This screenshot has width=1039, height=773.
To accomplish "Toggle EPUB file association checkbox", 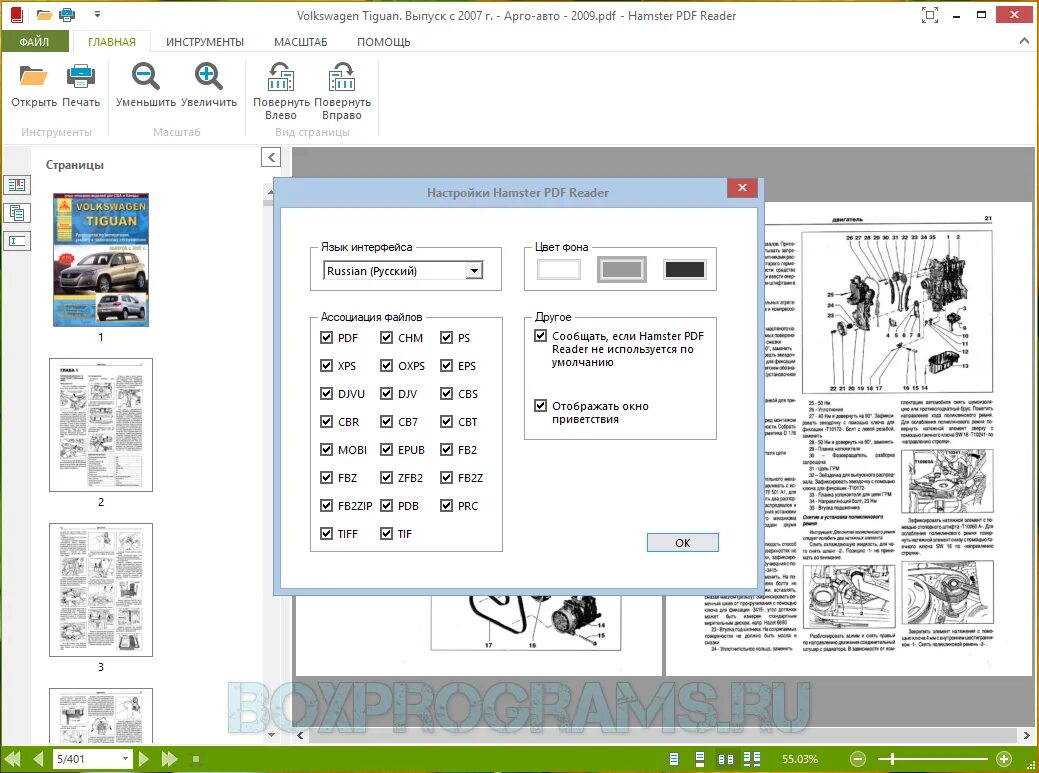I will point(386,449).
